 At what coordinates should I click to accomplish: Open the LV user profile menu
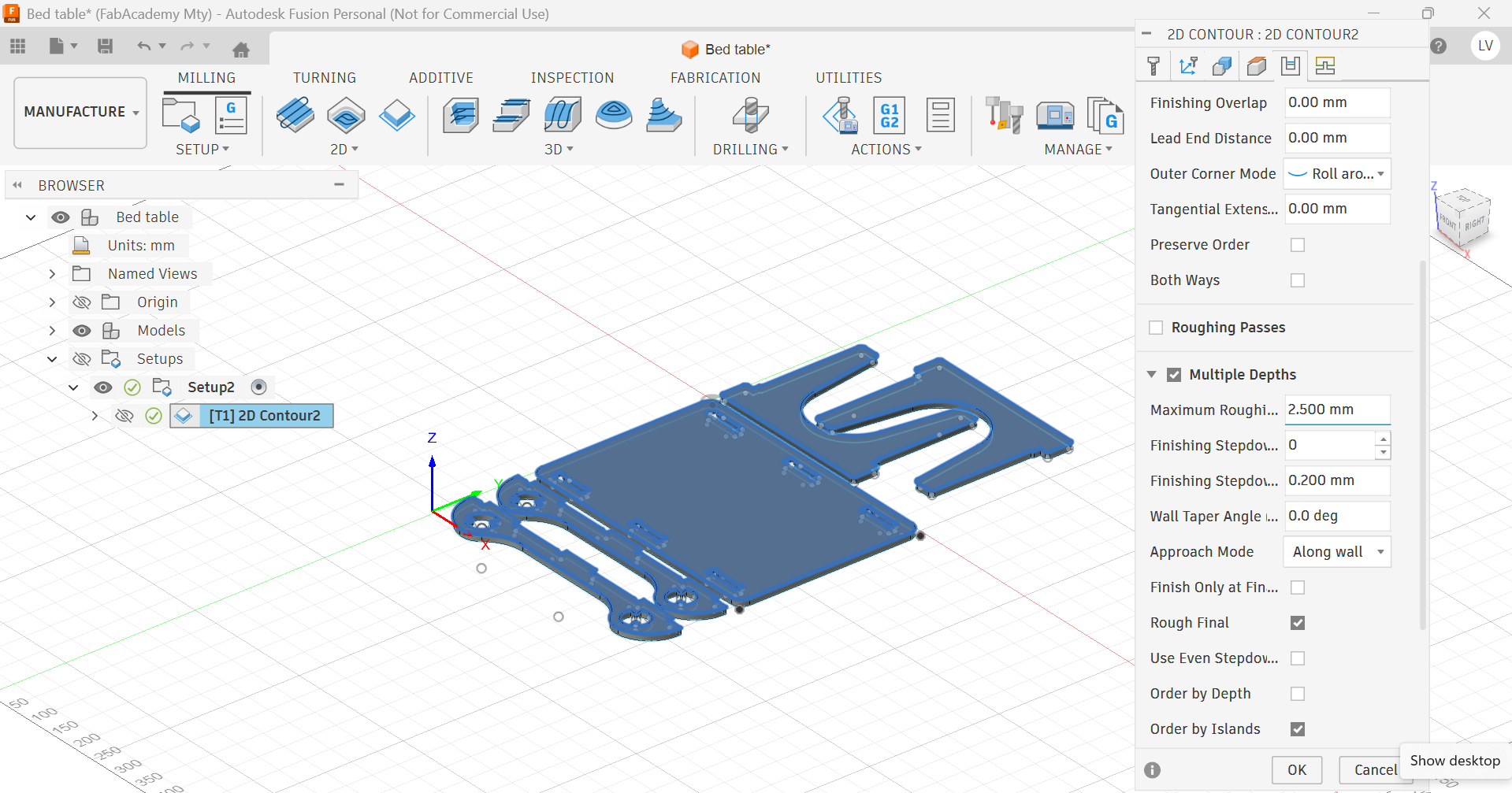pyautogui.click(x=1485, y=46)
